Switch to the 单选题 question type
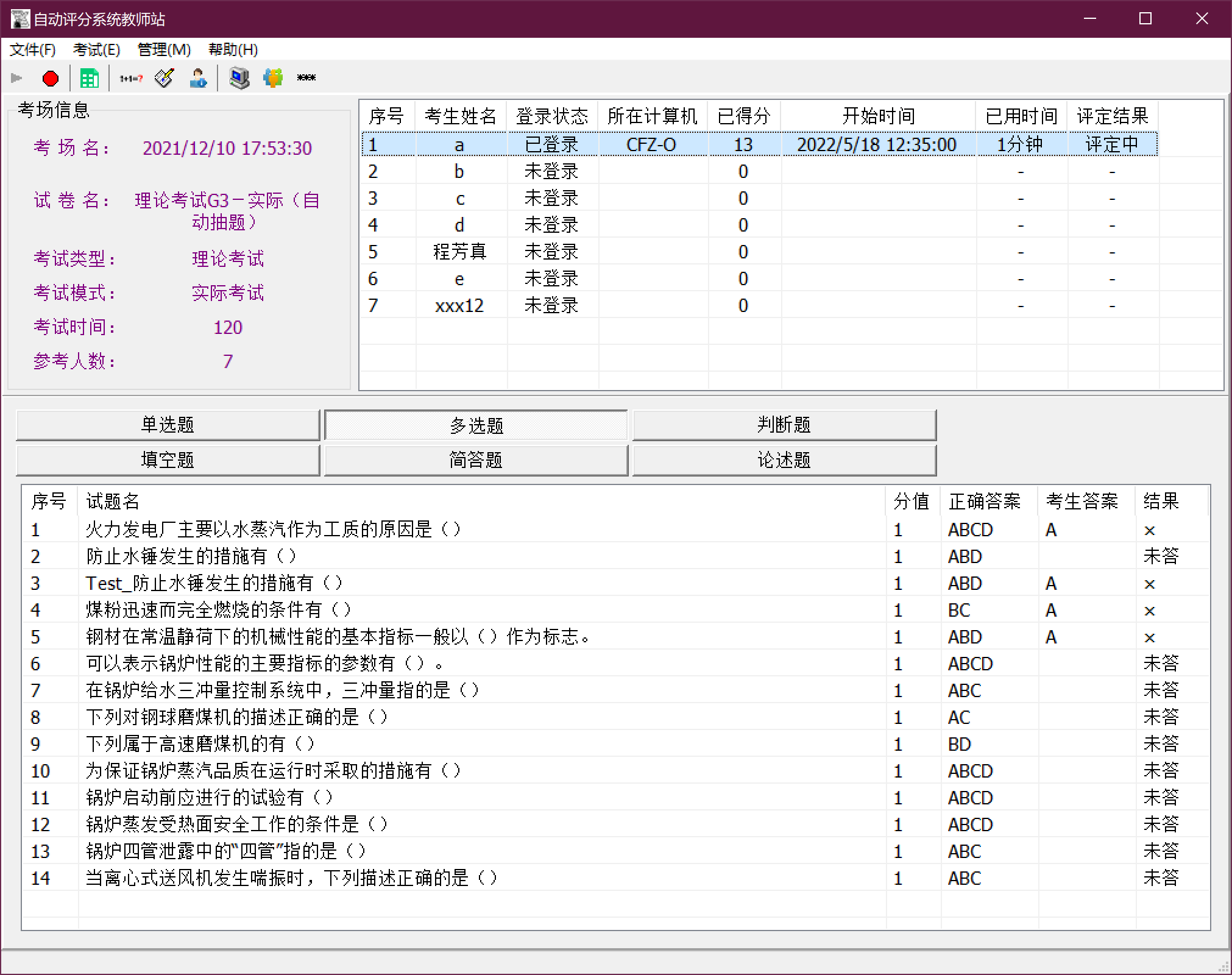The height and width of the screenshot is (975, 1232). click(168, 425)
